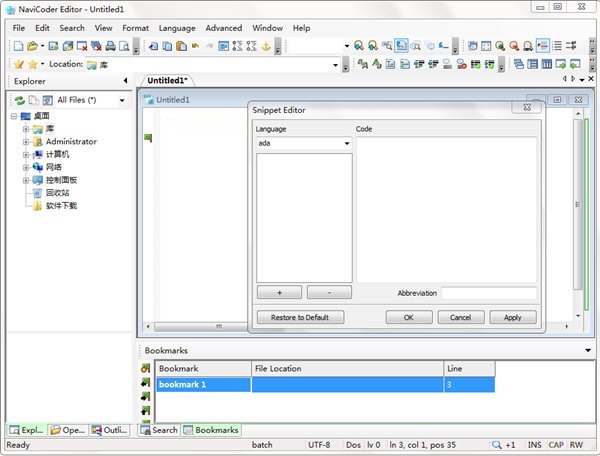Click the Favorites star icon
The width and height of the screenshot is (600, 456).
point(33,64)
